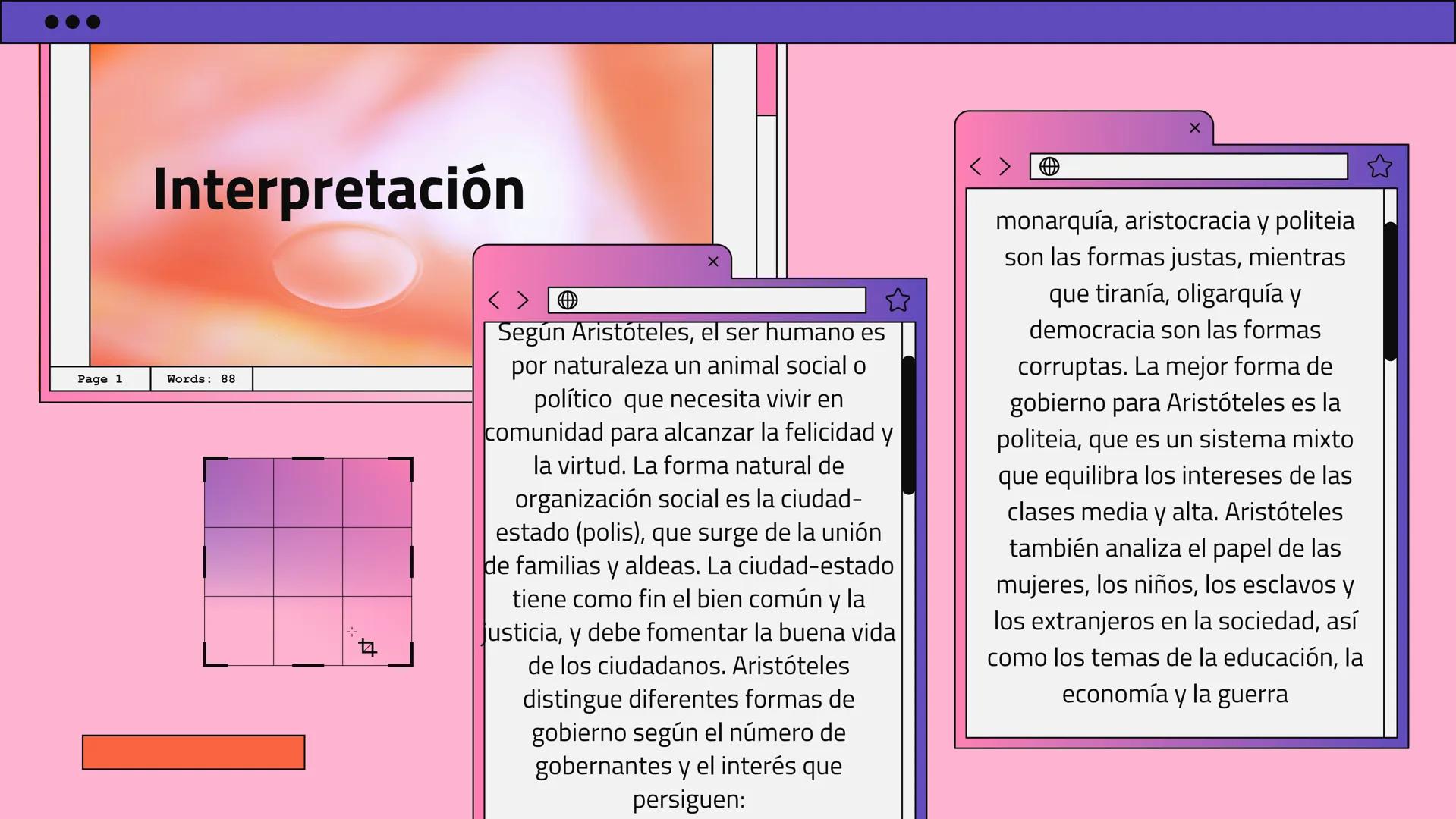The image size is (1456, 819).
Task: Click the Interpretación title text
Action: [x=339, y=188]
